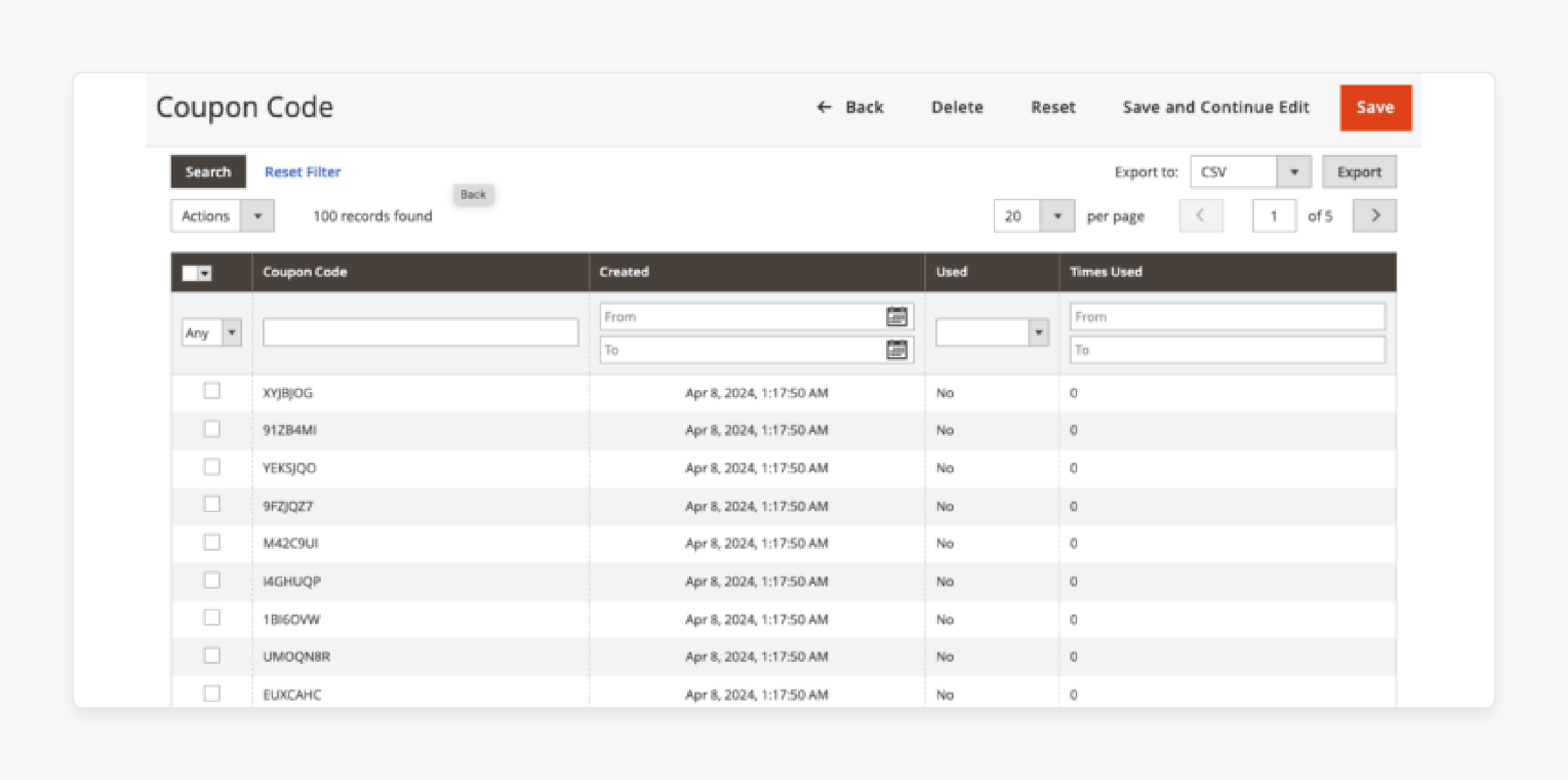Click the Export button
Image resolution: width=1568 pixels, height=780 pixels.
point(1359,172)
